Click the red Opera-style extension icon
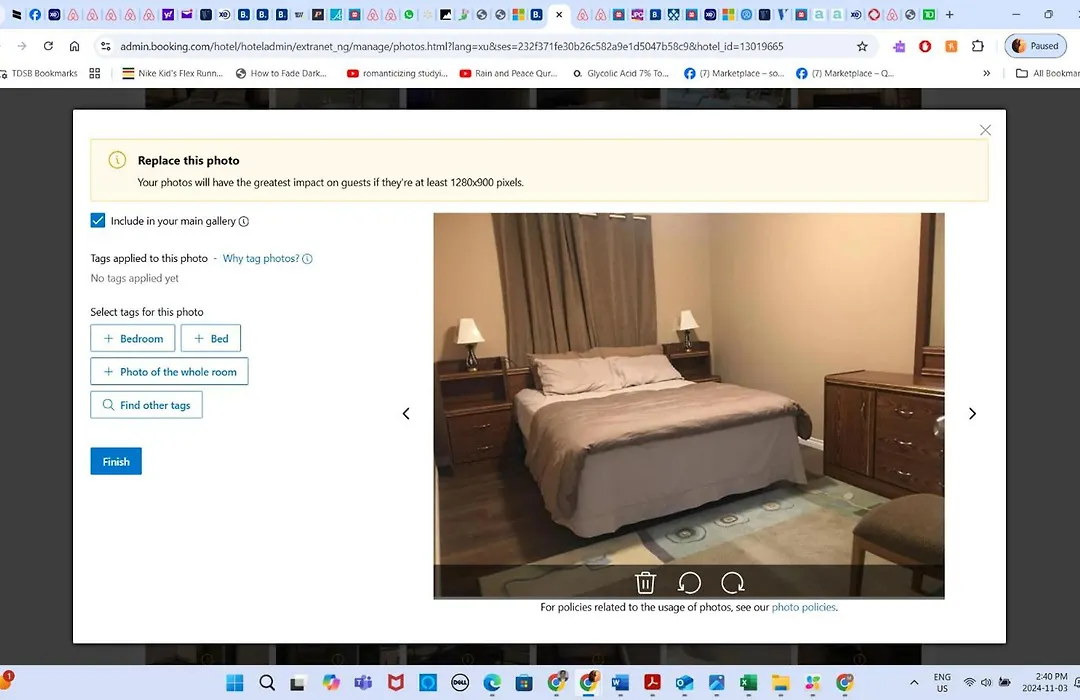Image resolution: width=1080 pixels, height=700 pixels. 925,46
